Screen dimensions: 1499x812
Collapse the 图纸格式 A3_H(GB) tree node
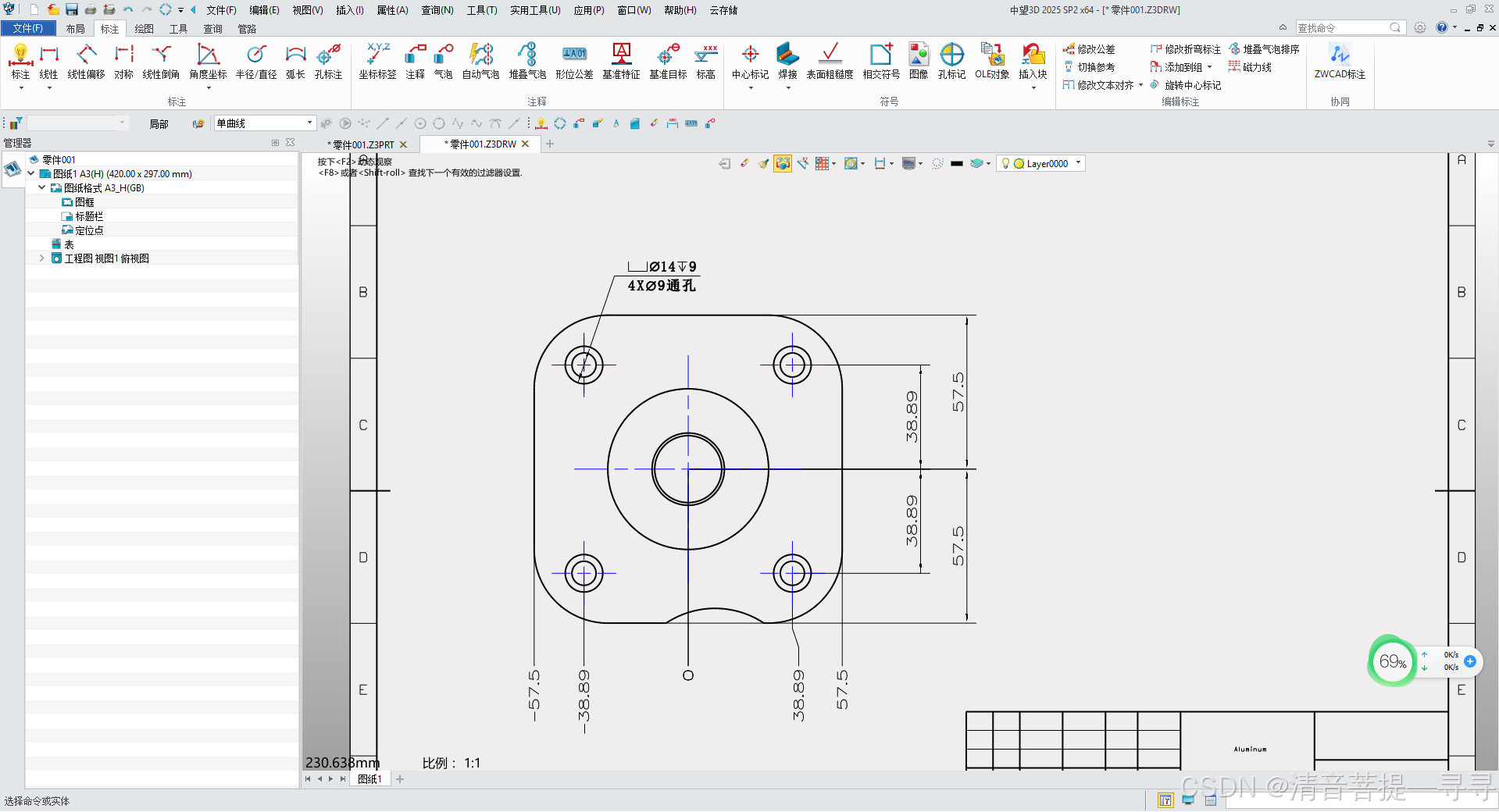click(42, 188)
